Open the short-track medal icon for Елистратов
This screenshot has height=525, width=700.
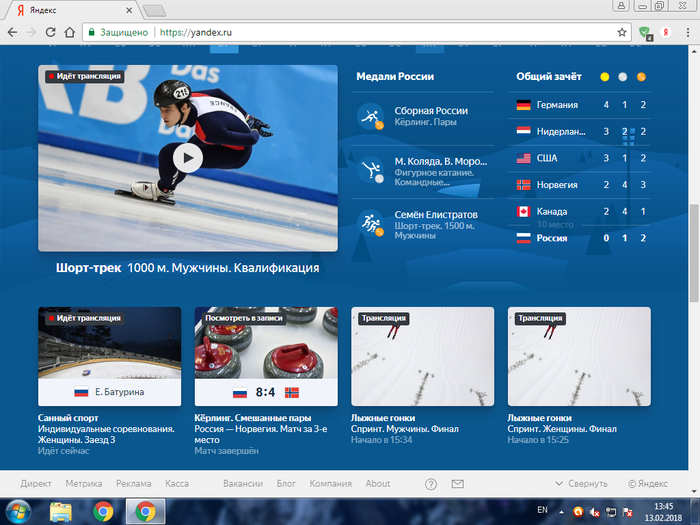pyautogui.click(x=371, y=223)
